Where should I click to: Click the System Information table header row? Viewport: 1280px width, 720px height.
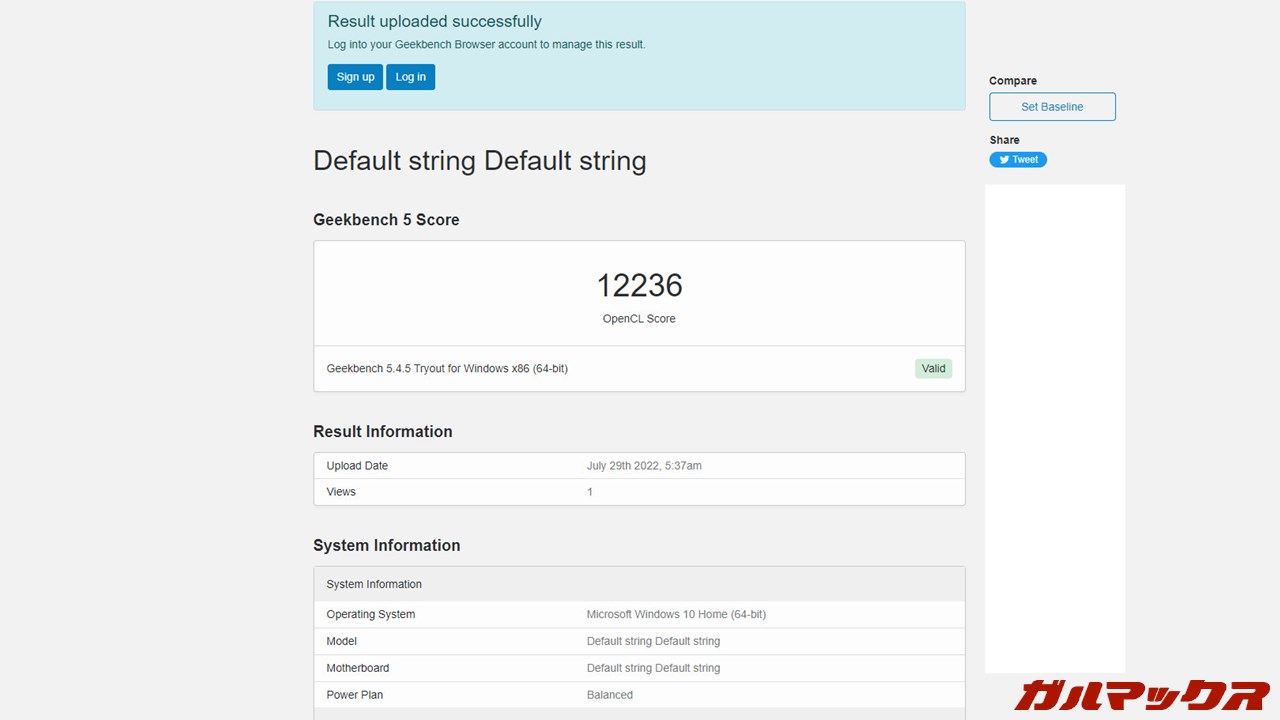click(x=639, y=584)
